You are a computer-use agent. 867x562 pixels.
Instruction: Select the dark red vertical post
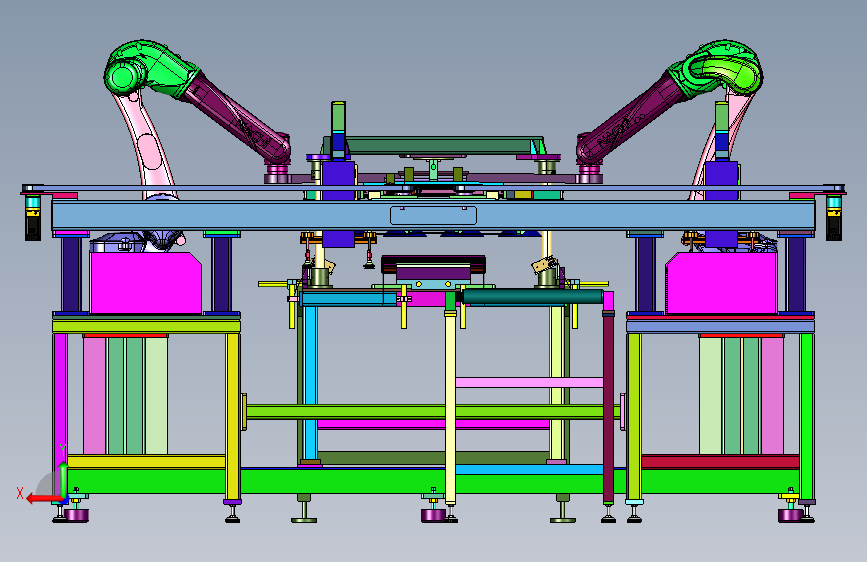coord(608,407)
